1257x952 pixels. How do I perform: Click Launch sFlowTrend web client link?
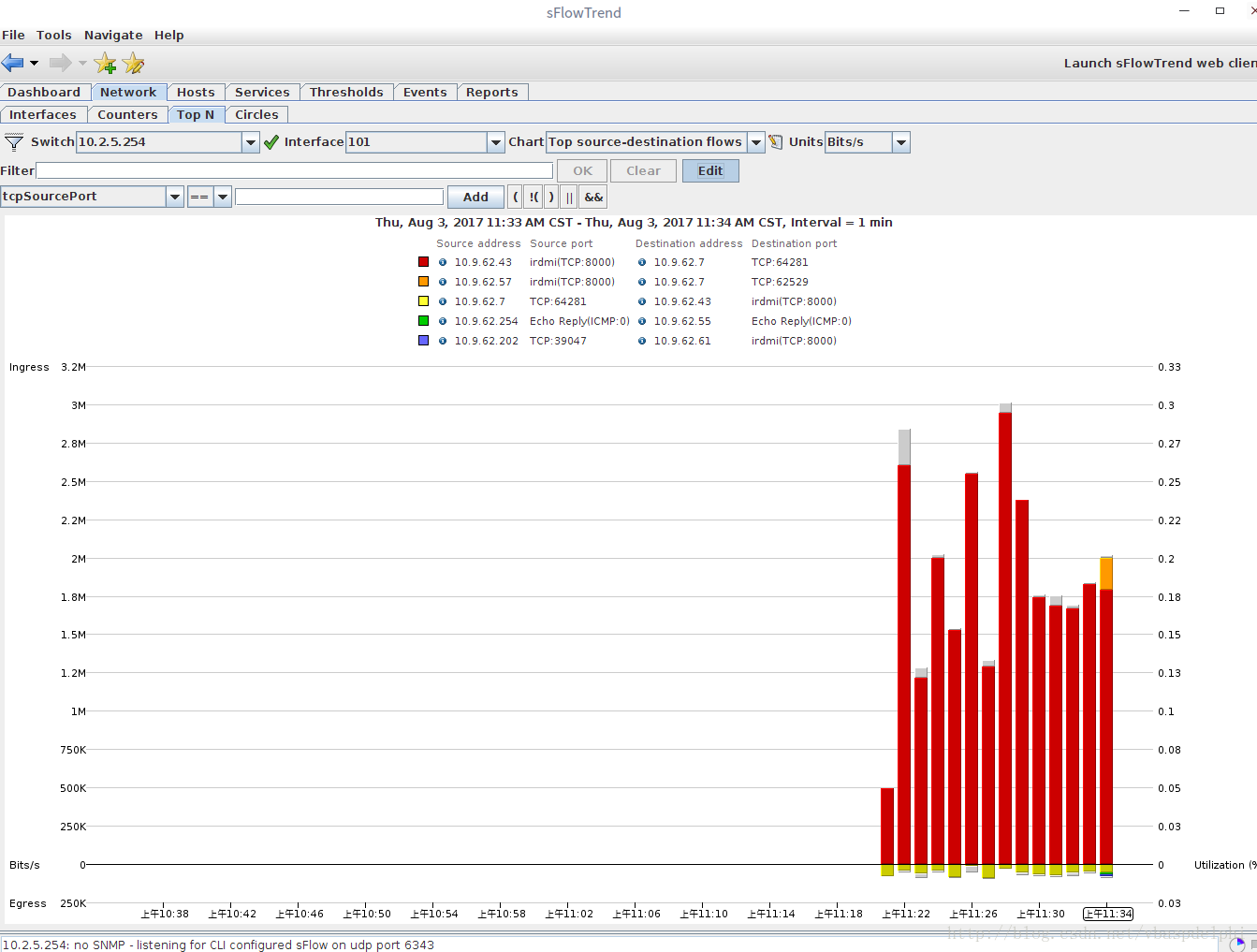(x=1160, y=63)
